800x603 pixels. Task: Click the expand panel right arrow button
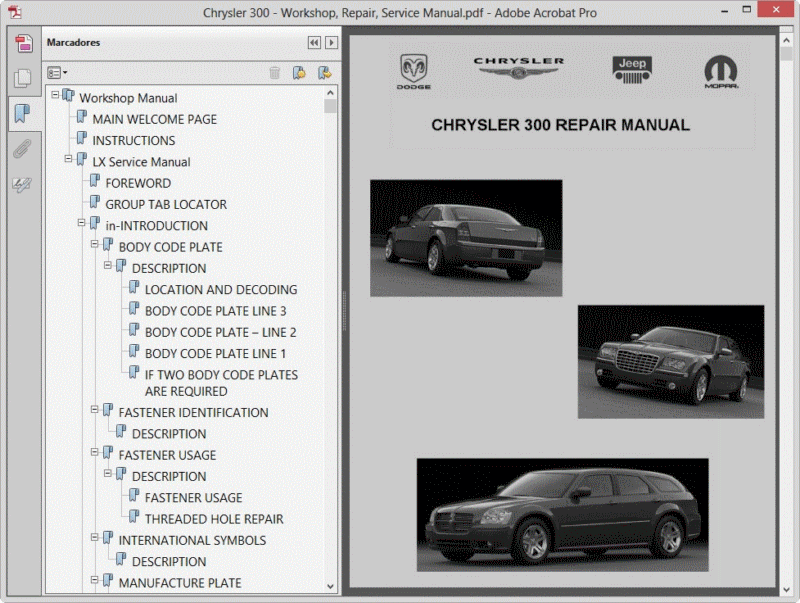click(331, 43)
